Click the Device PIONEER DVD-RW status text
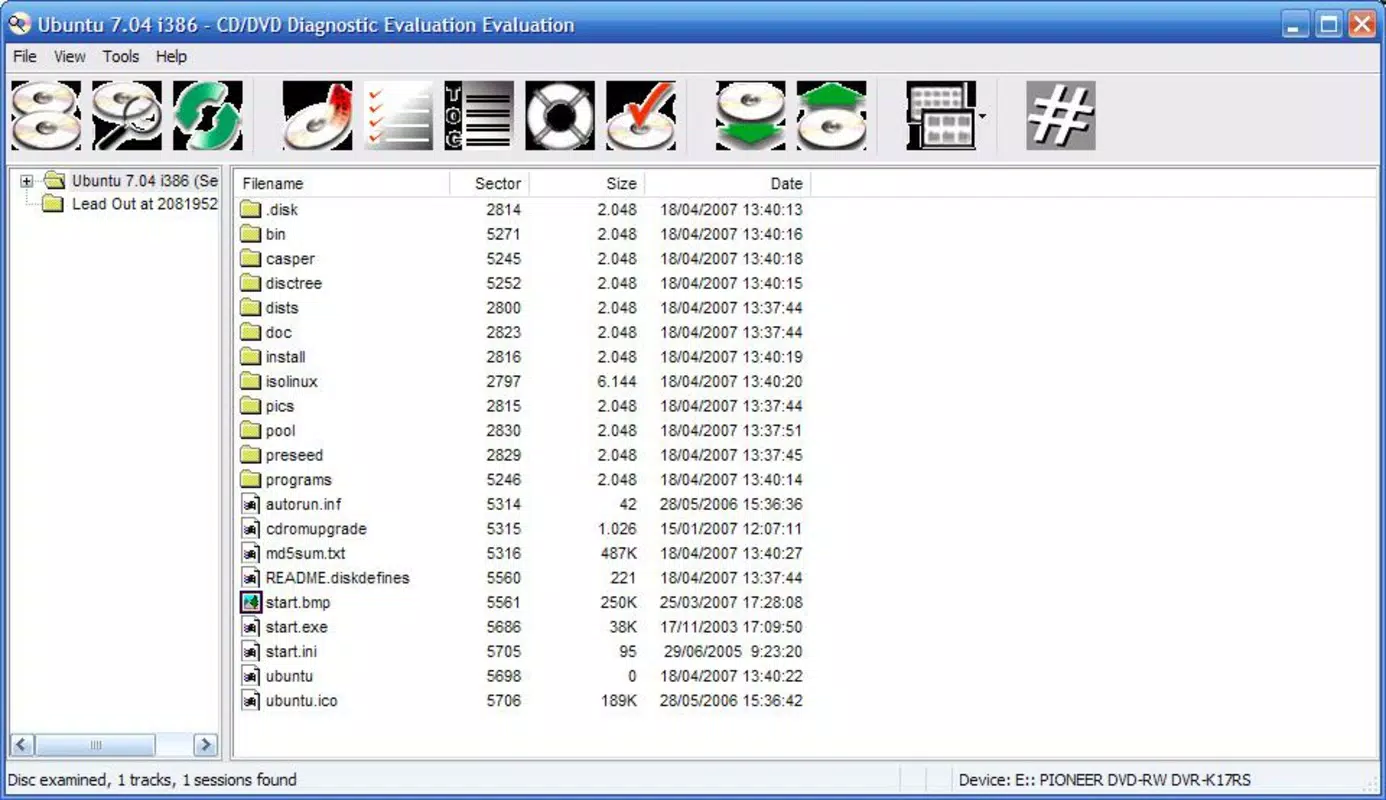The image size is (1386, 800). [1105, 780]
